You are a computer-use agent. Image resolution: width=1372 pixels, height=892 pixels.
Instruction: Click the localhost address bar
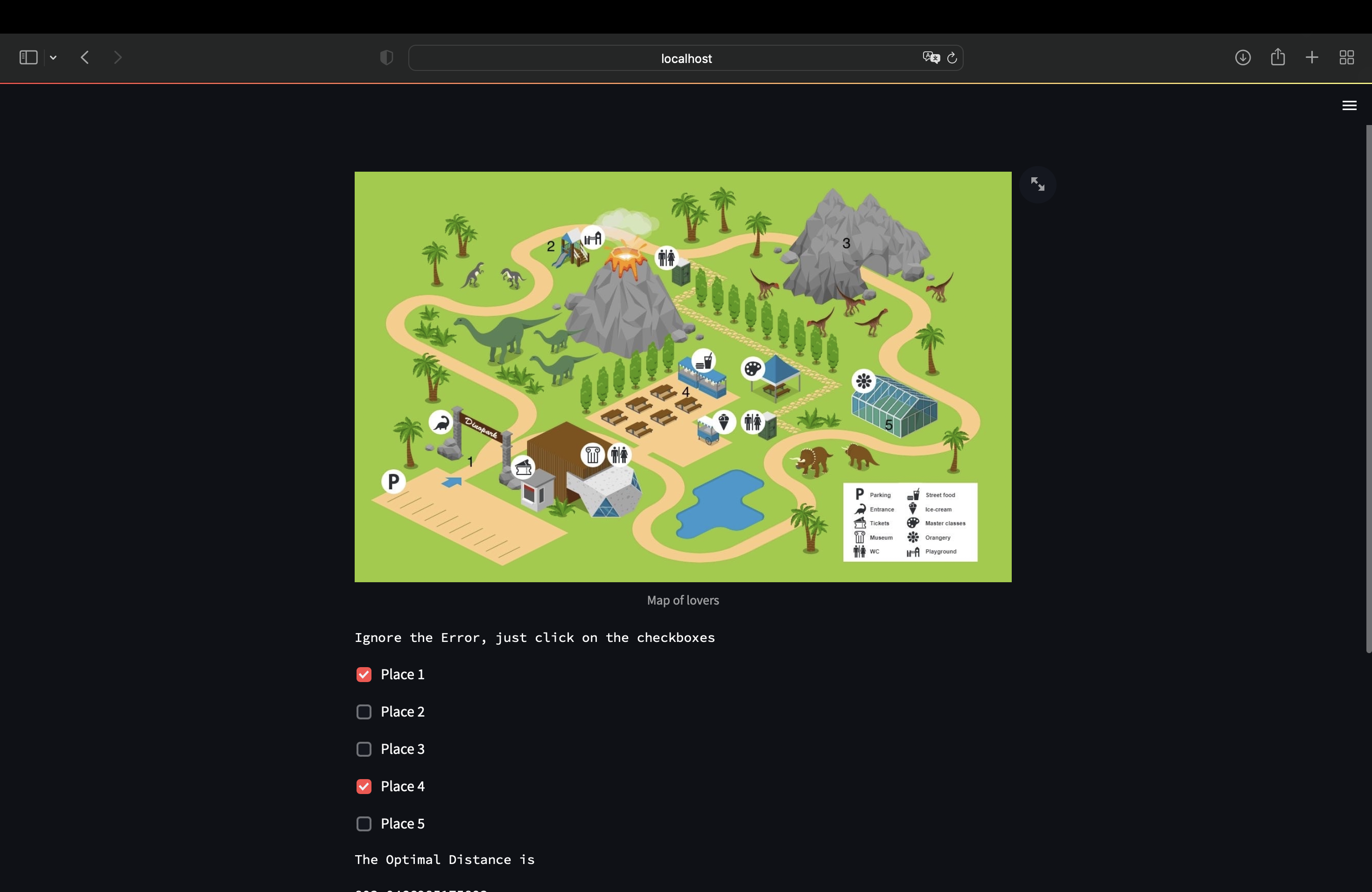pyautogui.click(x=685, y=58)
